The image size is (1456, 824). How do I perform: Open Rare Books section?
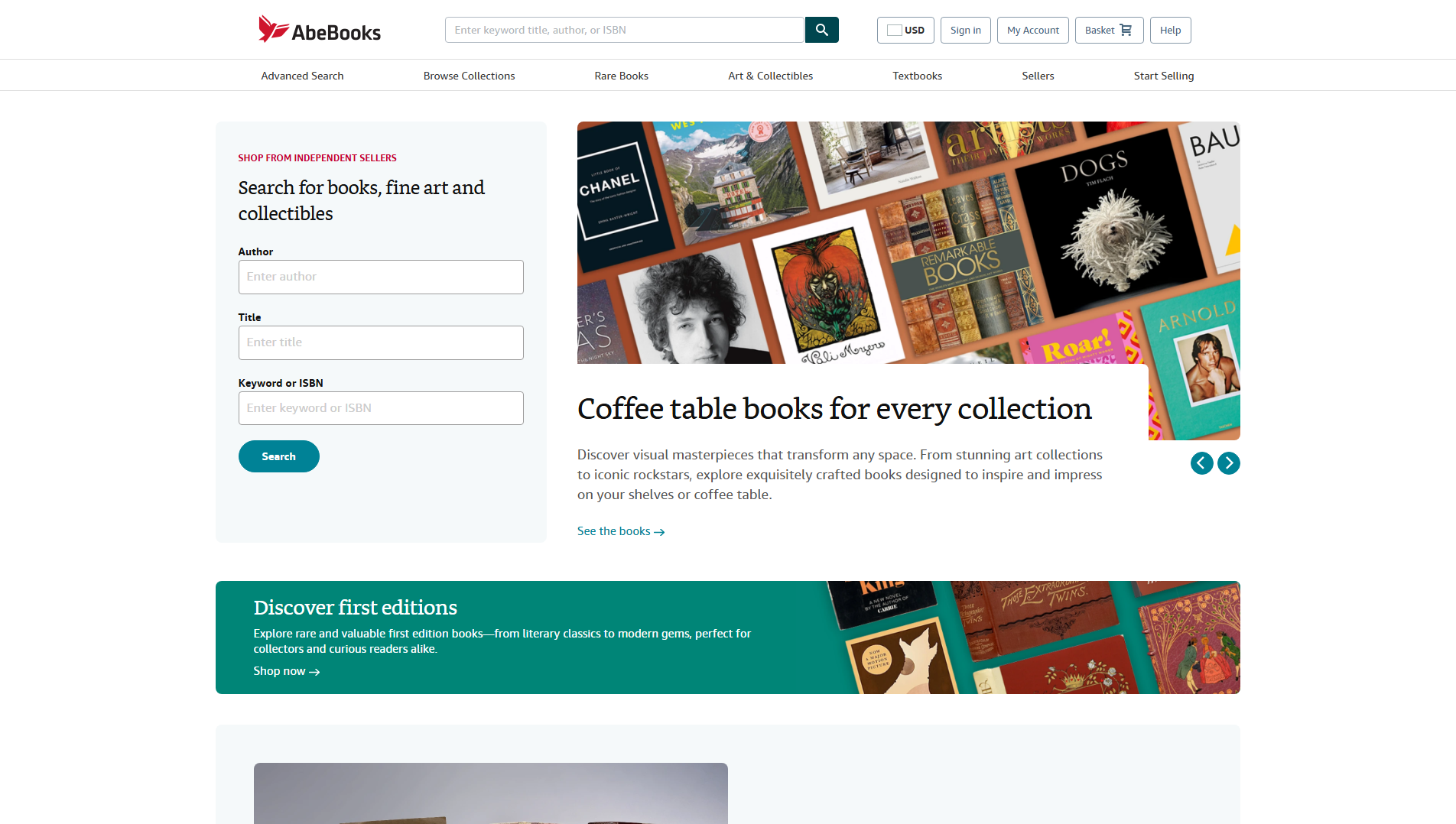pyautogui.click(x=622, y=76)
